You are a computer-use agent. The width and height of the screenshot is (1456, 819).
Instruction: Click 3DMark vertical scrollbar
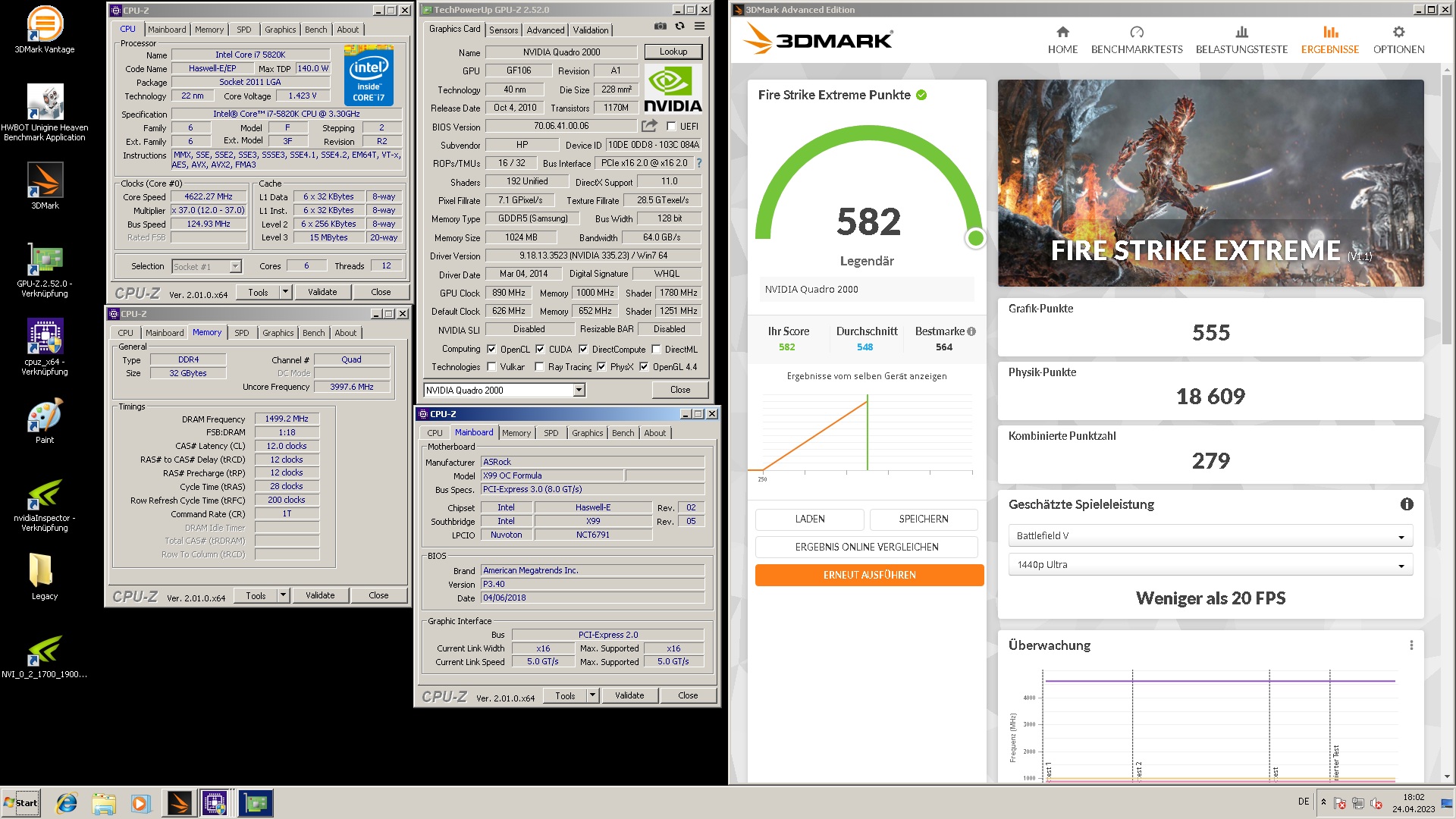pos(1447,209)
